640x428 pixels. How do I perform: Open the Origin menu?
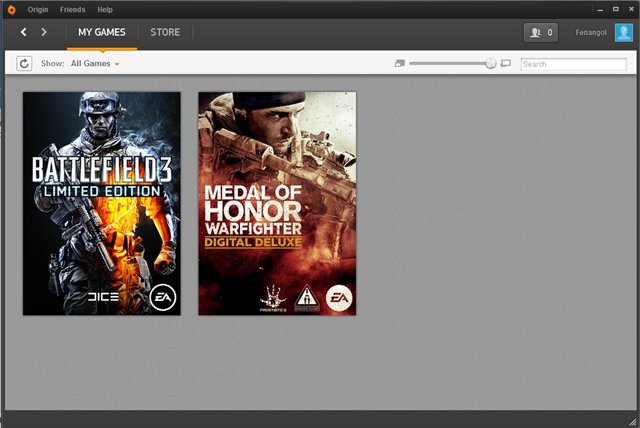coord(38,10)
